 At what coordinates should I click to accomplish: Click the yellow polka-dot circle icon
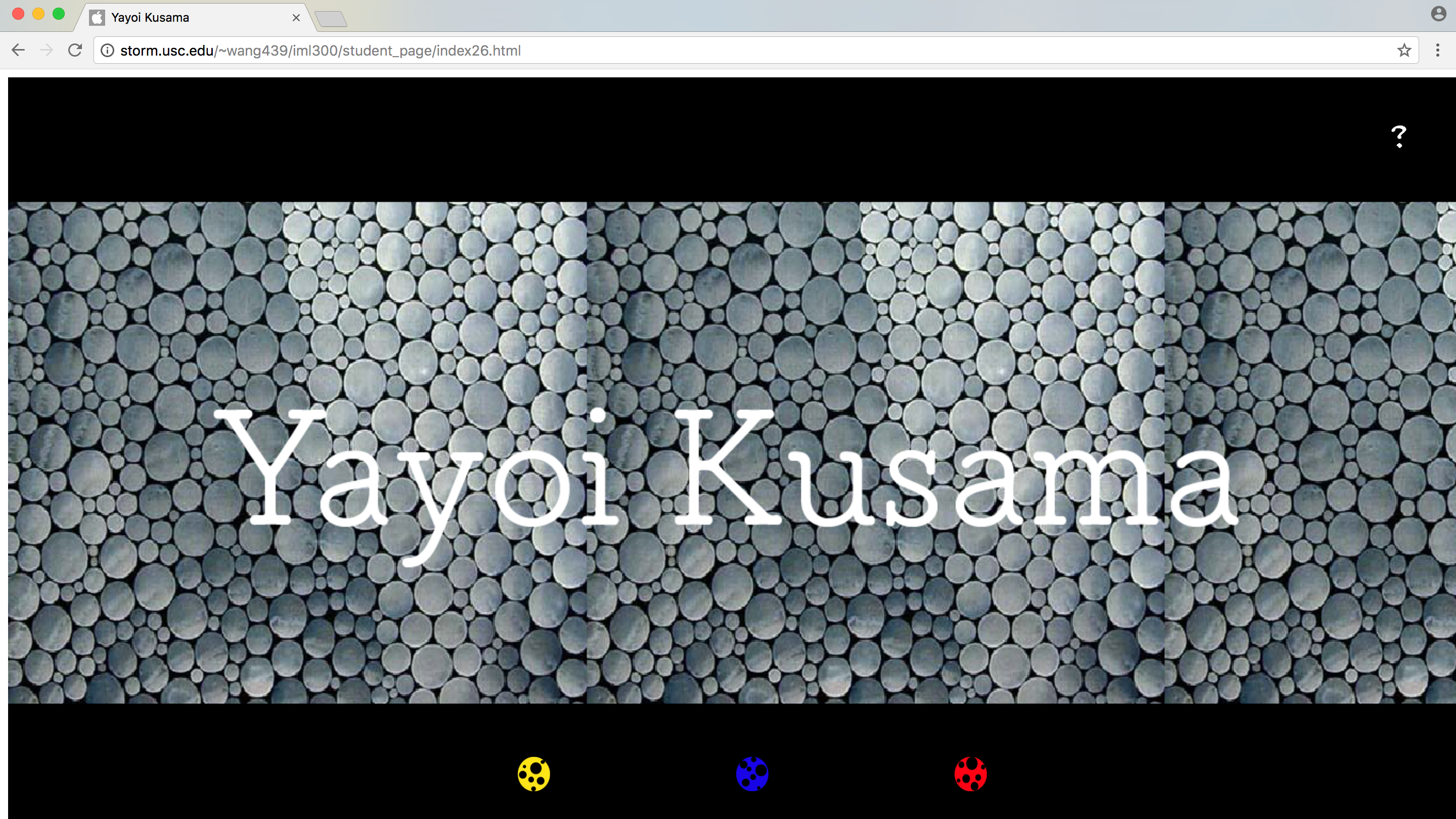pos(533,774)
